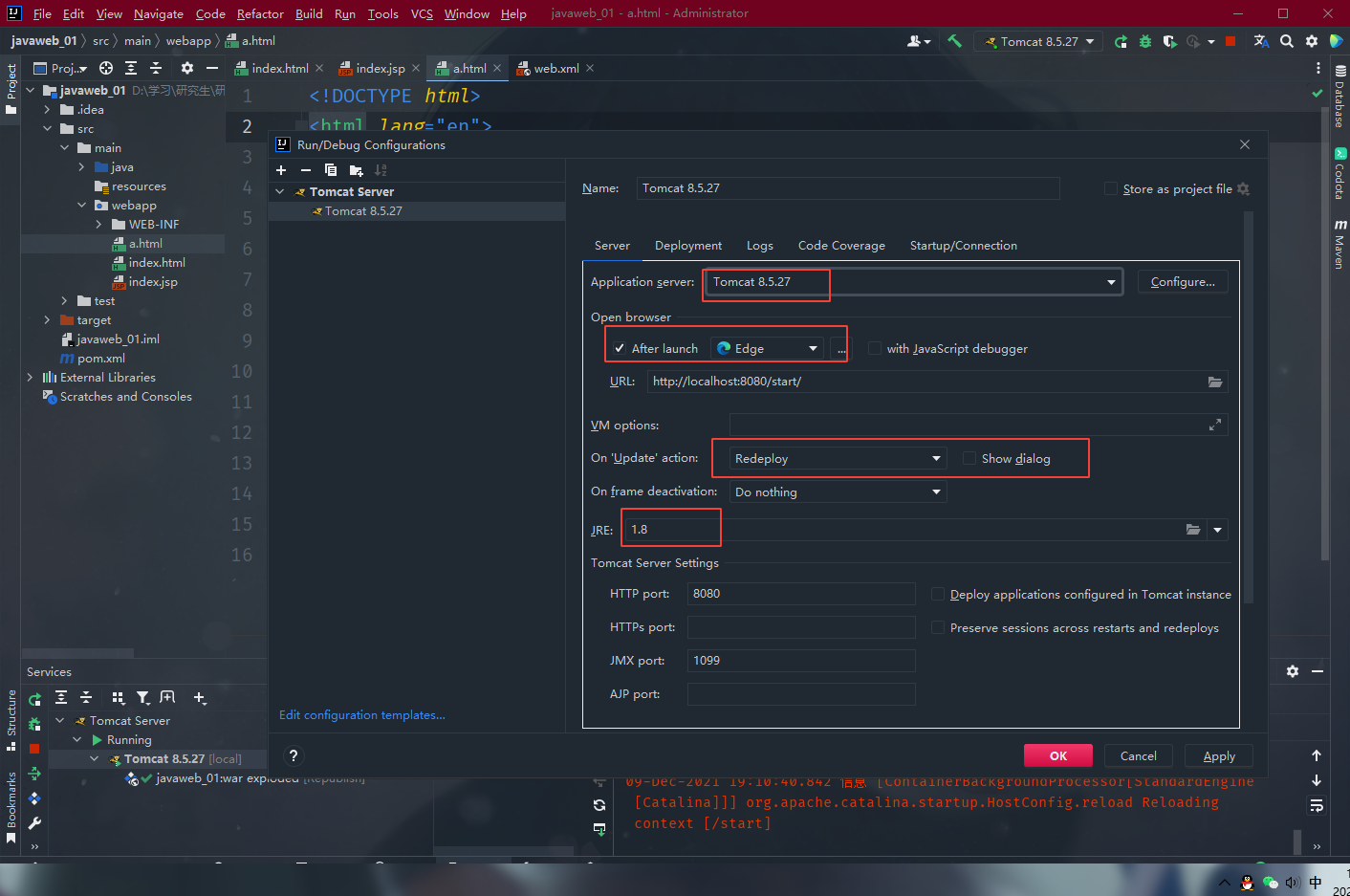Viewport: 1350px width, 896px height.
Task: Copy configuration icon in the dialog toolbar
Action: [x=331, y=170]
